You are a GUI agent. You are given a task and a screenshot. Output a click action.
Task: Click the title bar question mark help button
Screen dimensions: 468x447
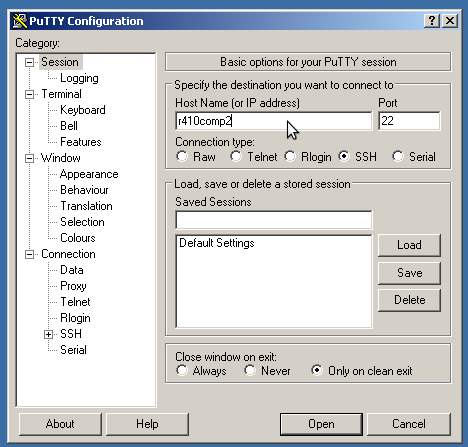tap(432, 21)
